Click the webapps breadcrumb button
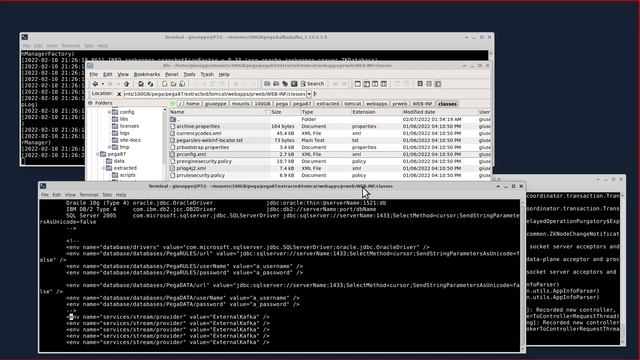640x360 pixels. (376, 104)
